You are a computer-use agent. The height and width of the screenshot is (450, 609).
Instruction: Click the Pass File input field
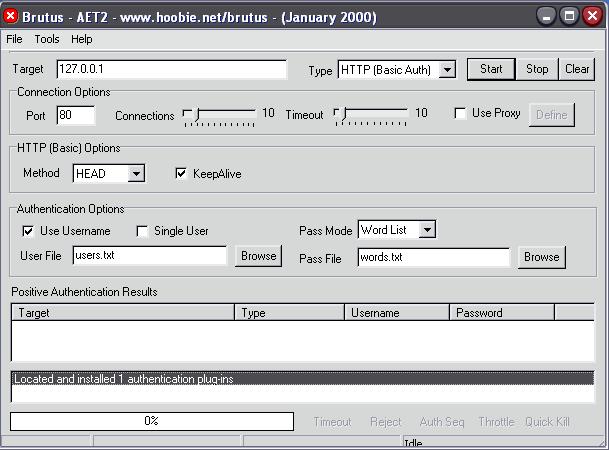pos(433,257)
